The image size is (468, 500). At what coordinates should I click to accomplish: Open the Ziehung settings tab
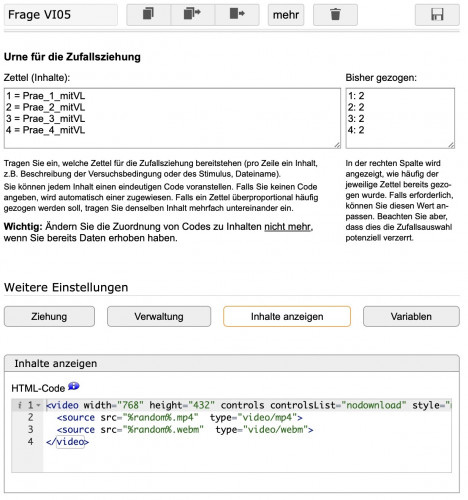coord(49,316)
